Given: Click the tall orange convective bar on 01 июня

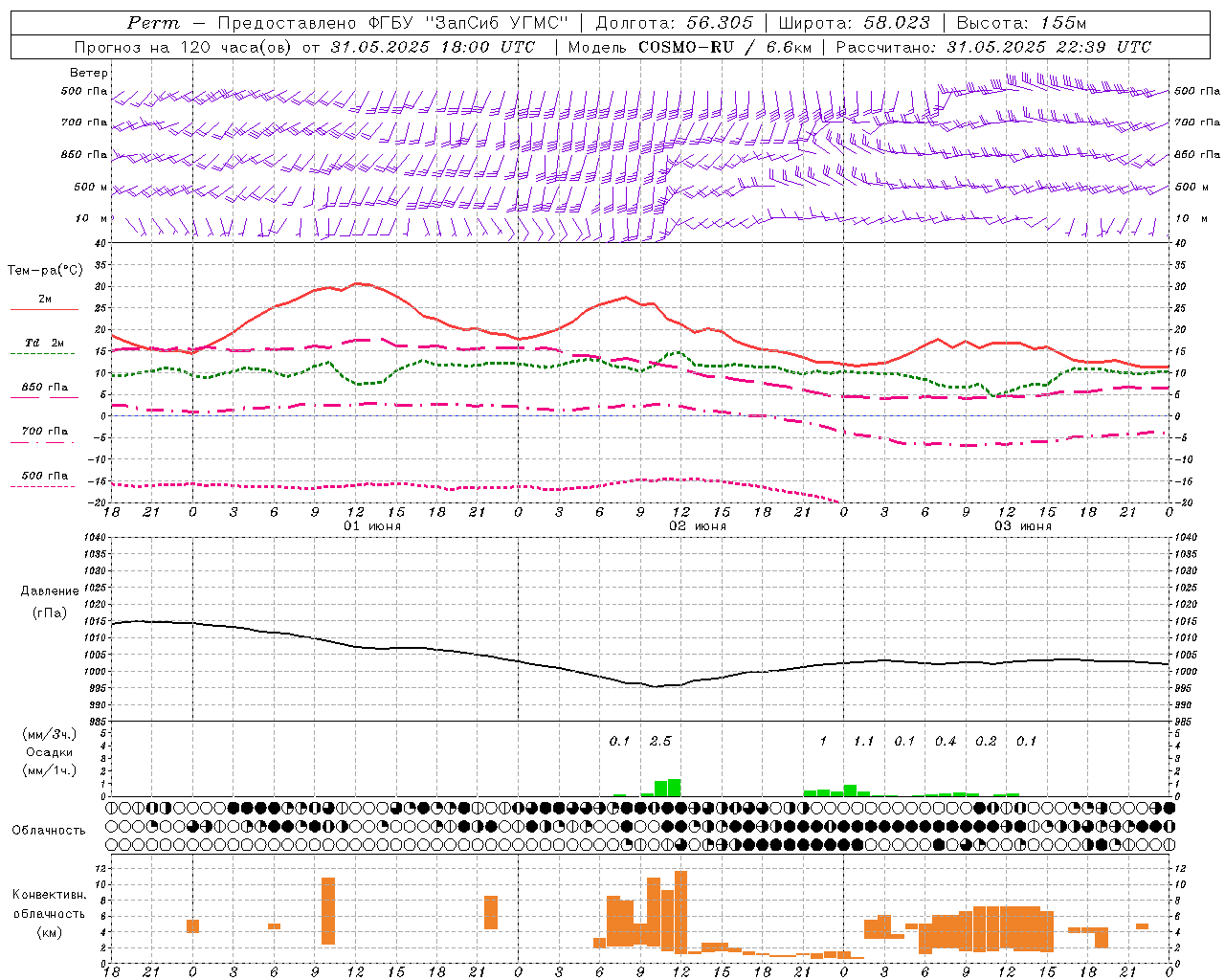Looking at the screenshot, I should [328, 911].
